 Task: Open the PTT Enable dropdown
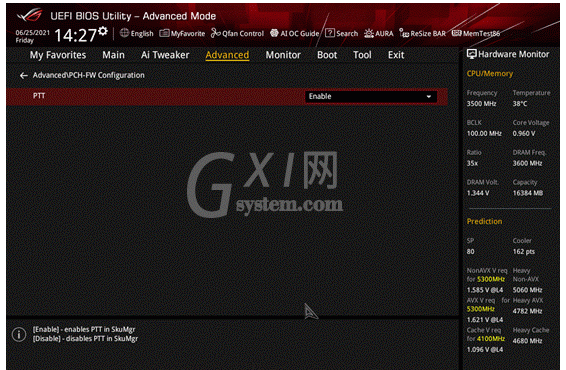371,96
